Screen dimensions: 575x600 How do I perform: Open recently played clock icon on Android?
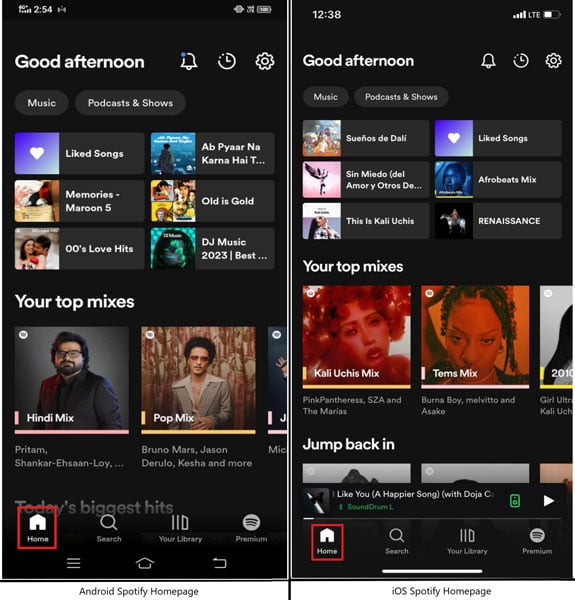tap(226, 61)
